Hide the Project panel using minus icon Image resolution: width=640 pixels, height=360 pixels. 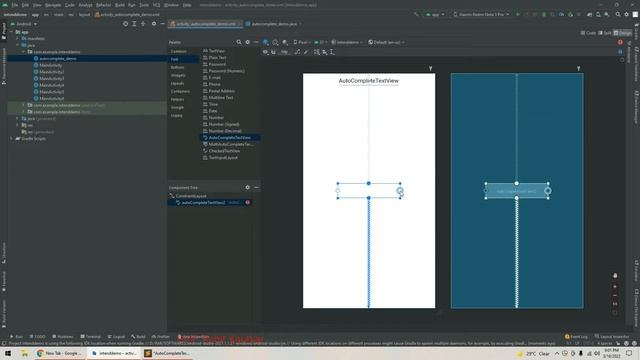click(162, 24)
